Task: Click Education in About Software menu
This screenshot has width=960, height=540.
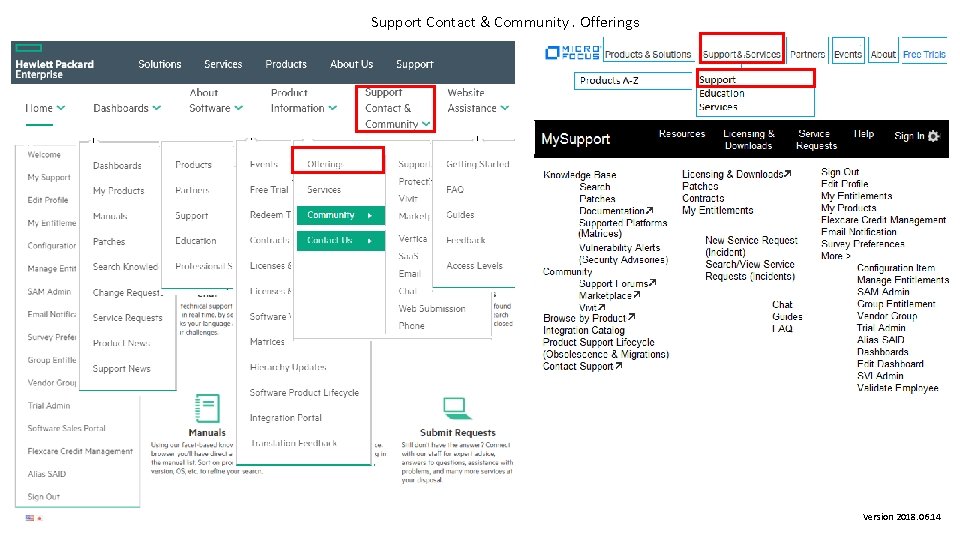Action: (195, 241)
